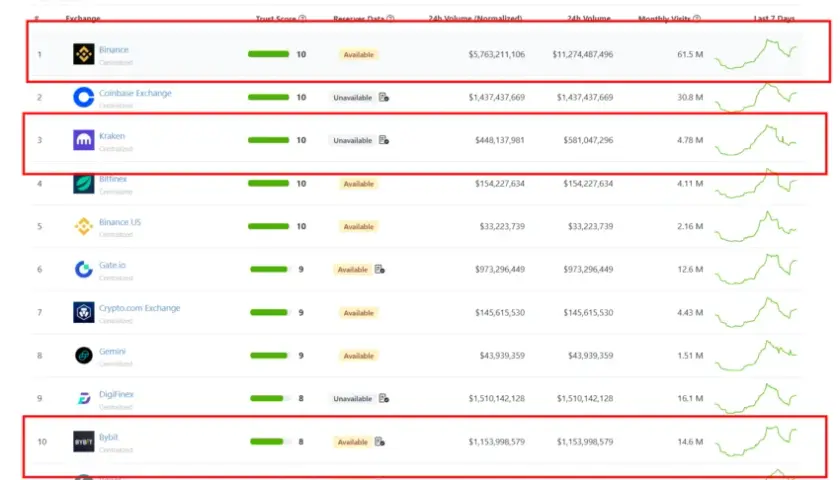
Task: Click the Available badge in Bitfinex row
Action: pyautogui.click(x=358, y=184)
